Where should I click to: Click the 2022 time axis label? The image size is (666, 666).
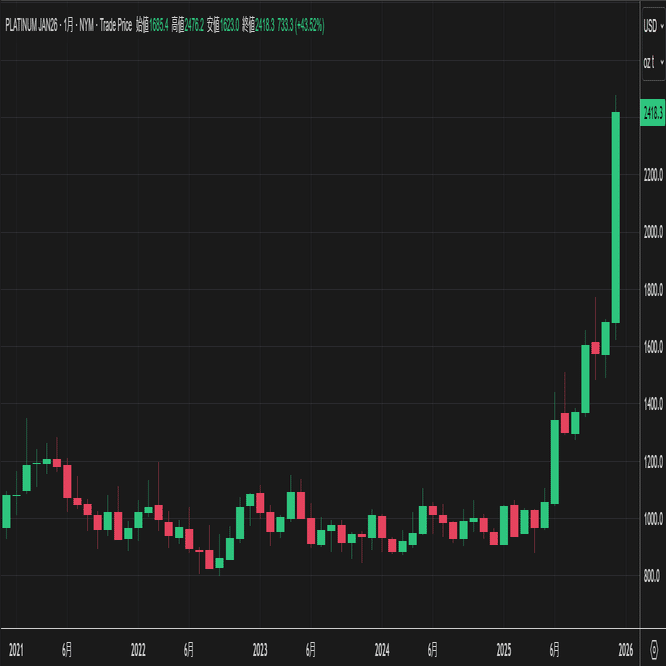[x=138, y=650]
